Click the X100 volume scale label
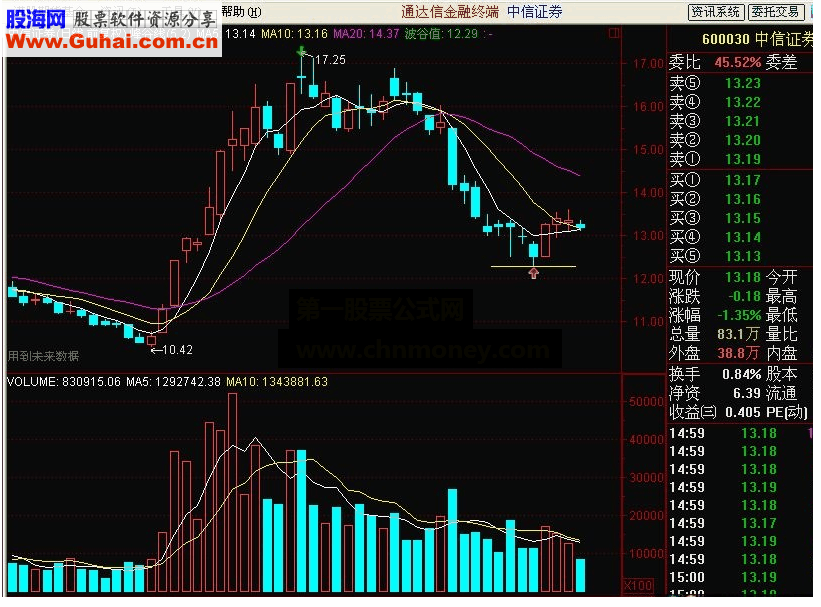821x607 pixels. click(x=638, y=586)
